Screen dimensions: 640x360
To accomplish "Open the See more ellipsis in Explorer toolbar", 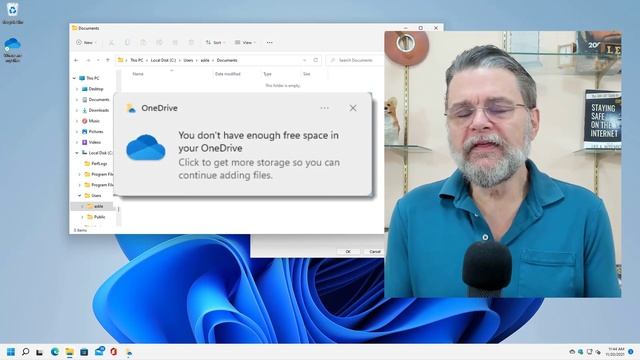I will click(x=269, y=42).
